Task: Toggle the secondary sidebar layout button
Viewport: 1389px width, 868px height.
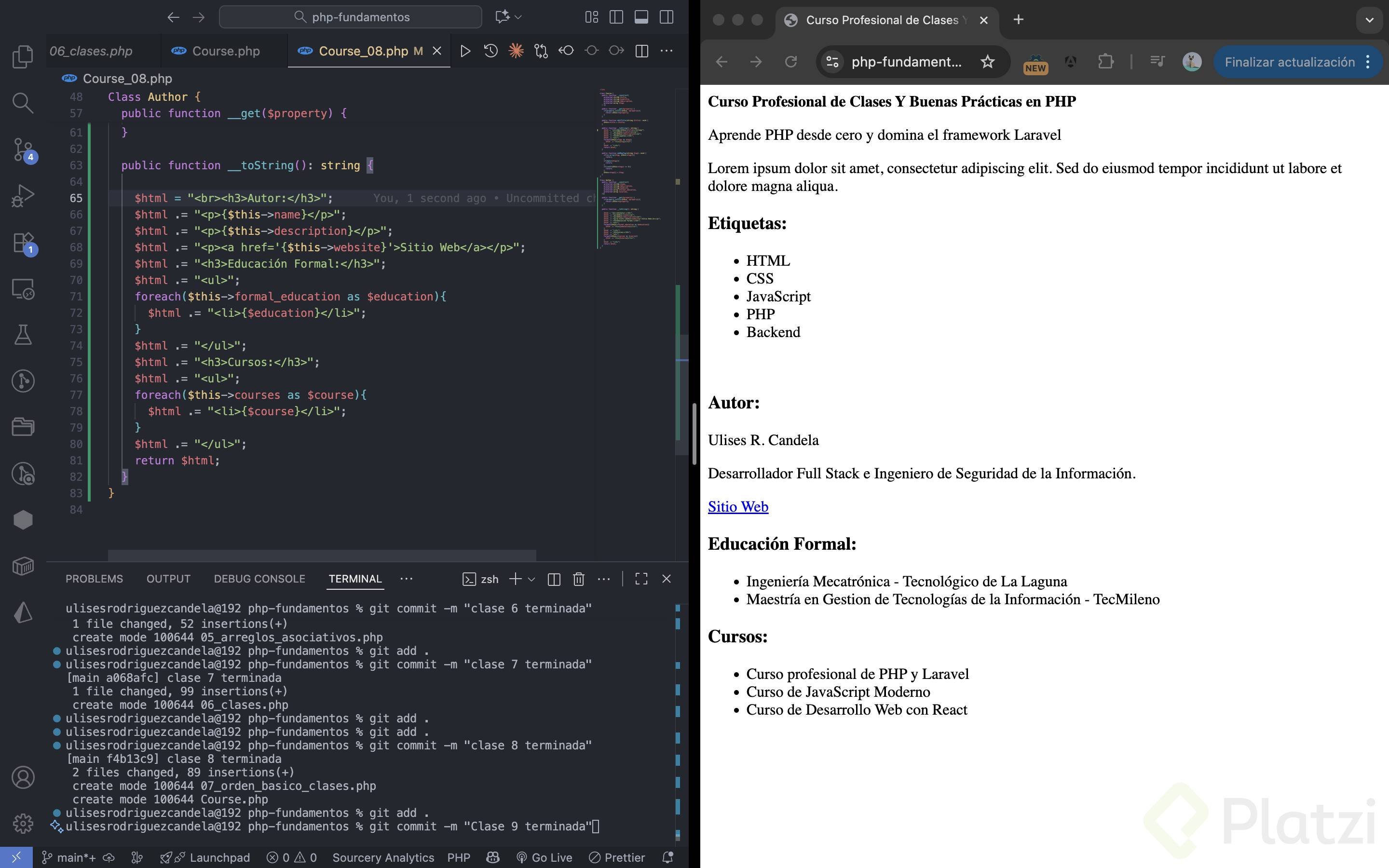Action: (667, 17)
